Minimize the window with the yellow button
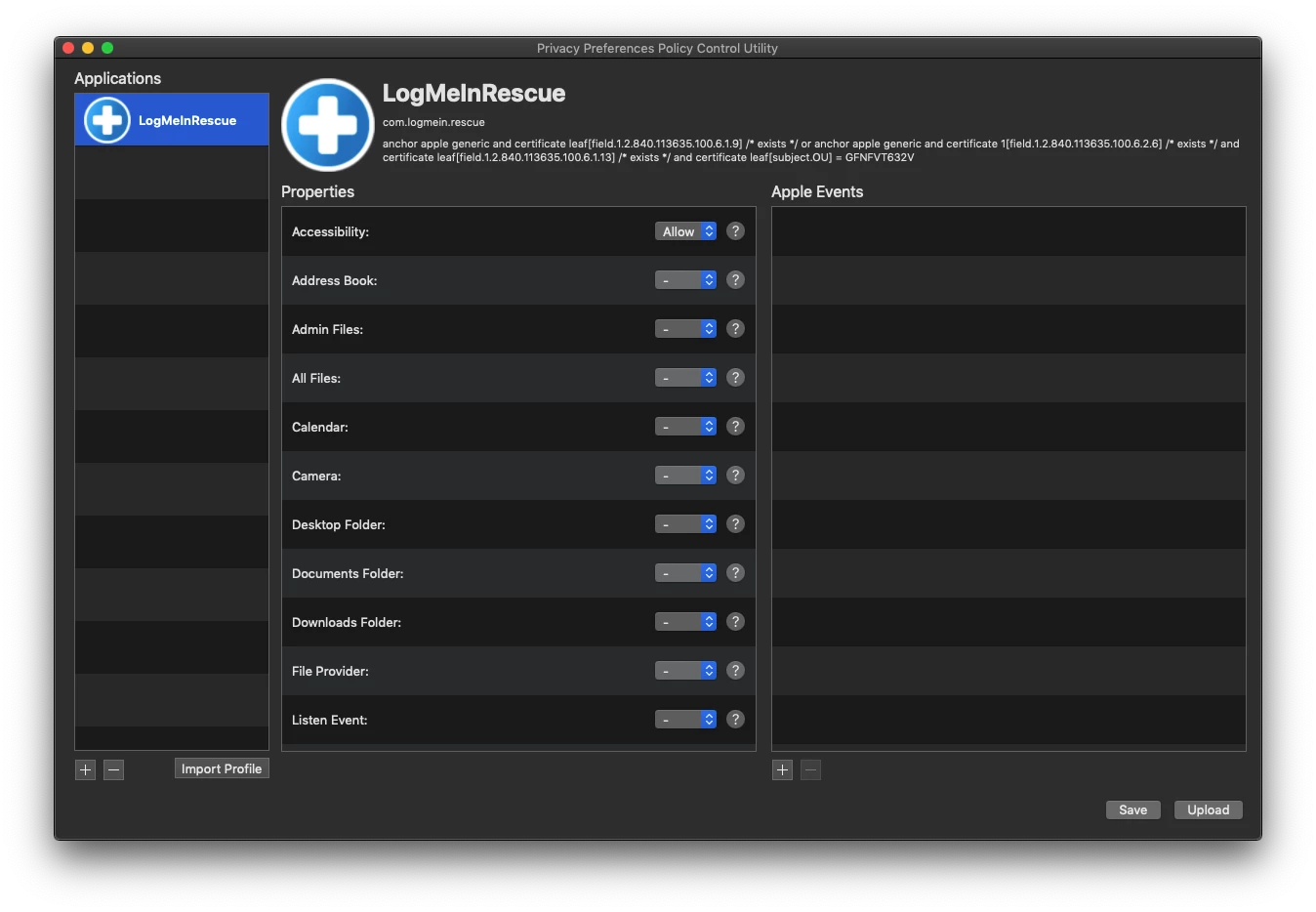Viewport: 1316px width, 912px height. pyautogui.click(x=88, y=48)
